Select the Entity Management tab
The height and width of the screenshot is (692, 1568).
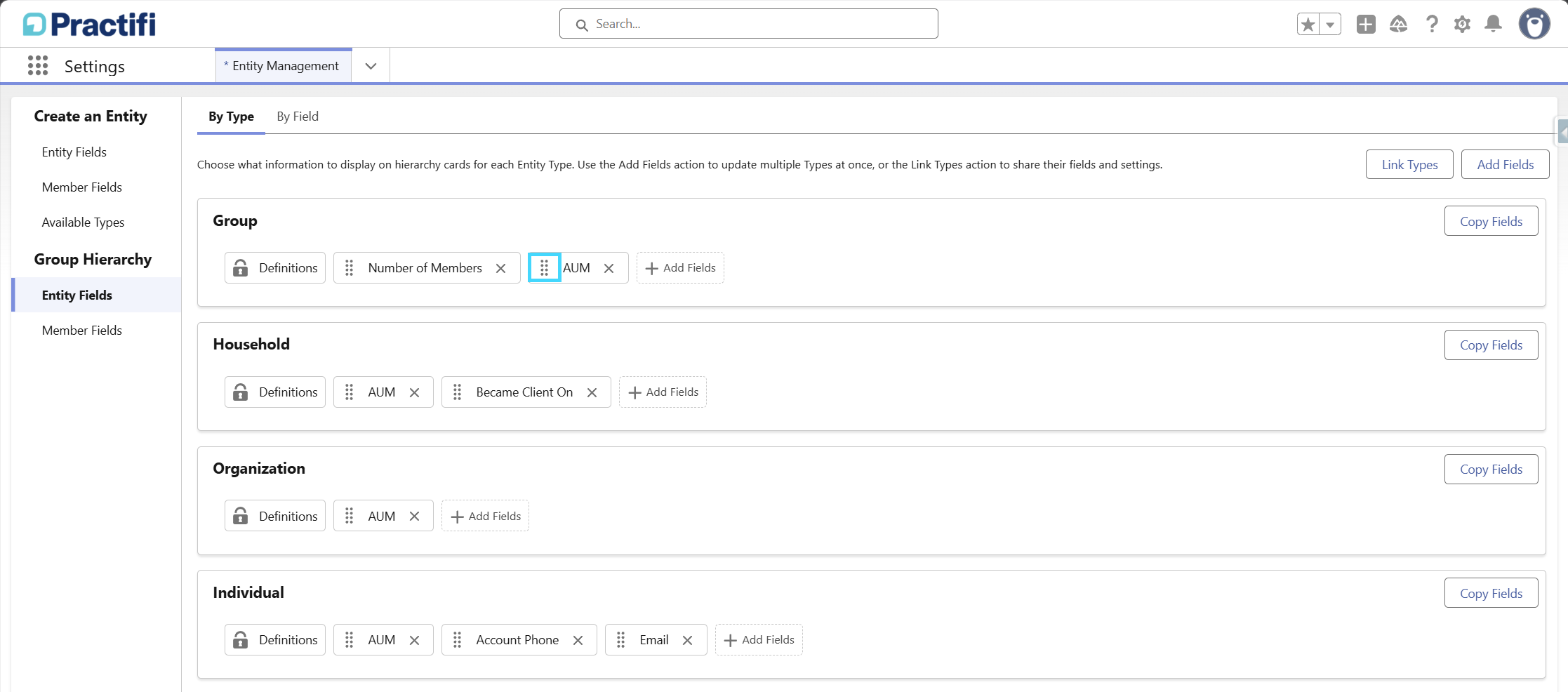[x=284, y=66]
